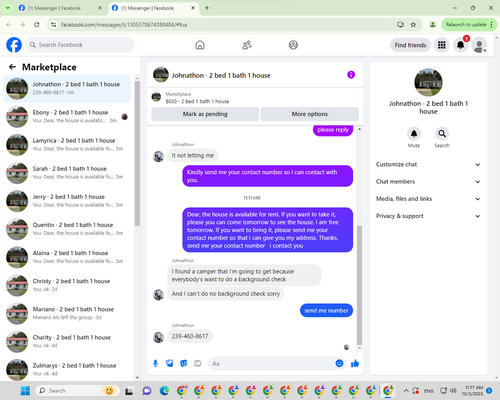Viewport: 500px width, 400px height.
Task: Show hidden system tray icons chevron
Action: [x=406, y=391]
